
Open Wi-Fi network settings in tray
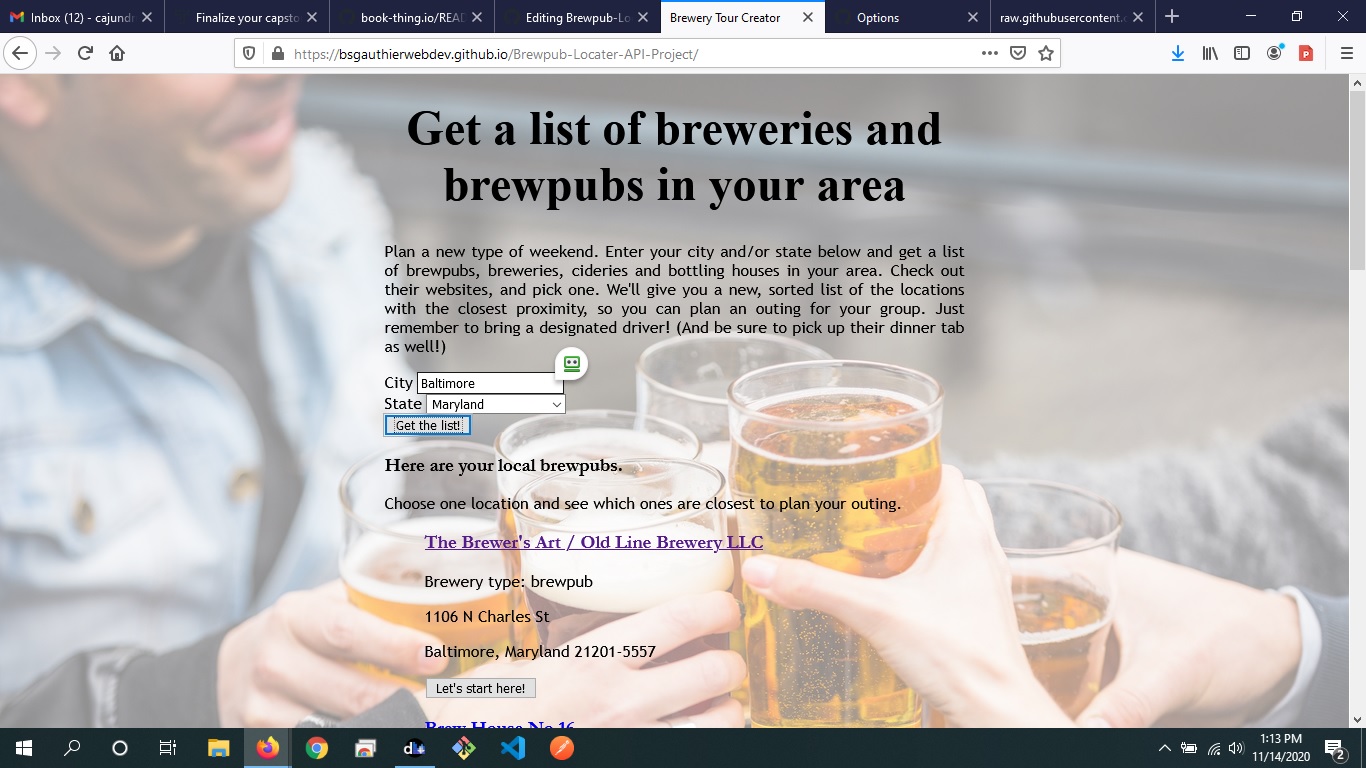click(x=1213, y=748)
